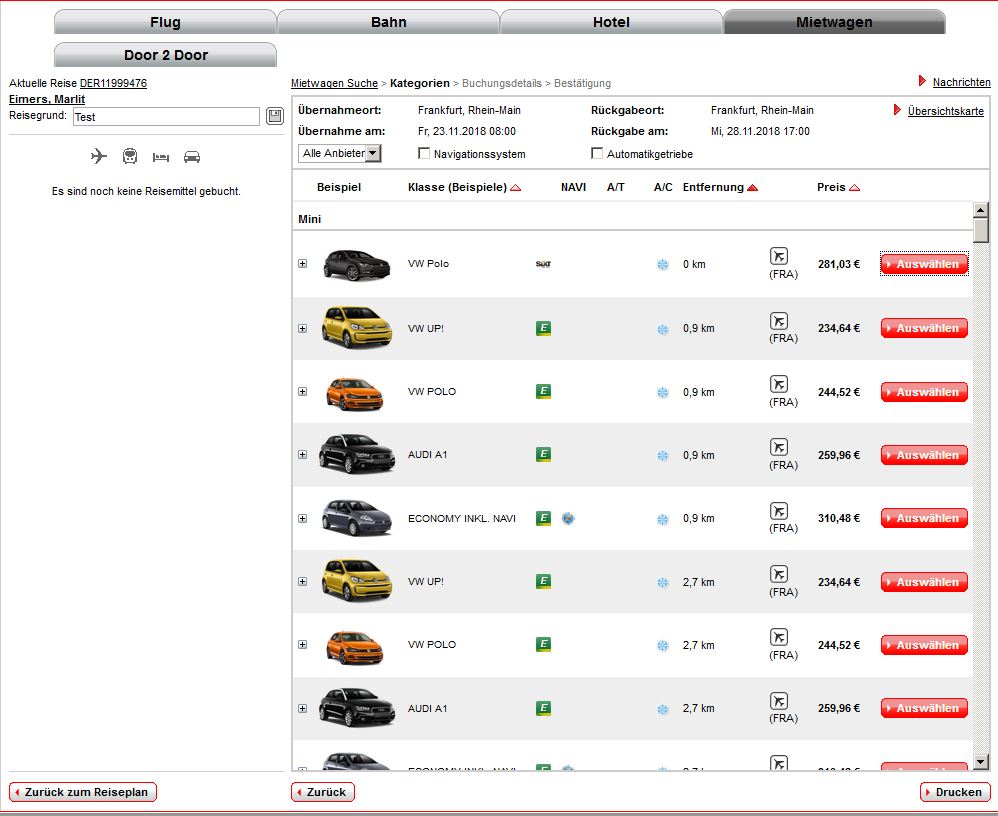Image resolution: width=998 pixels, height=816 pixels.
Task: Switch to the Flug tab
Action: click(165, 22)
